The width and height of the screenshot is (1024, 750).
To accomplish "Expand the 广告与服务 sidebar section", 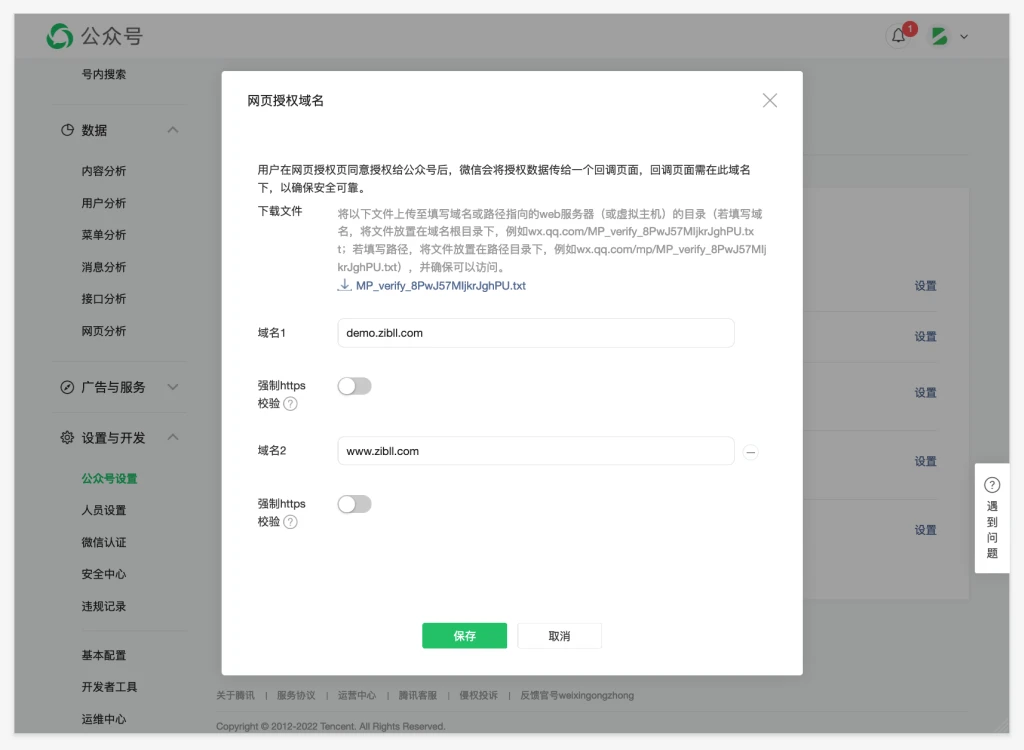I will point(172,387).
